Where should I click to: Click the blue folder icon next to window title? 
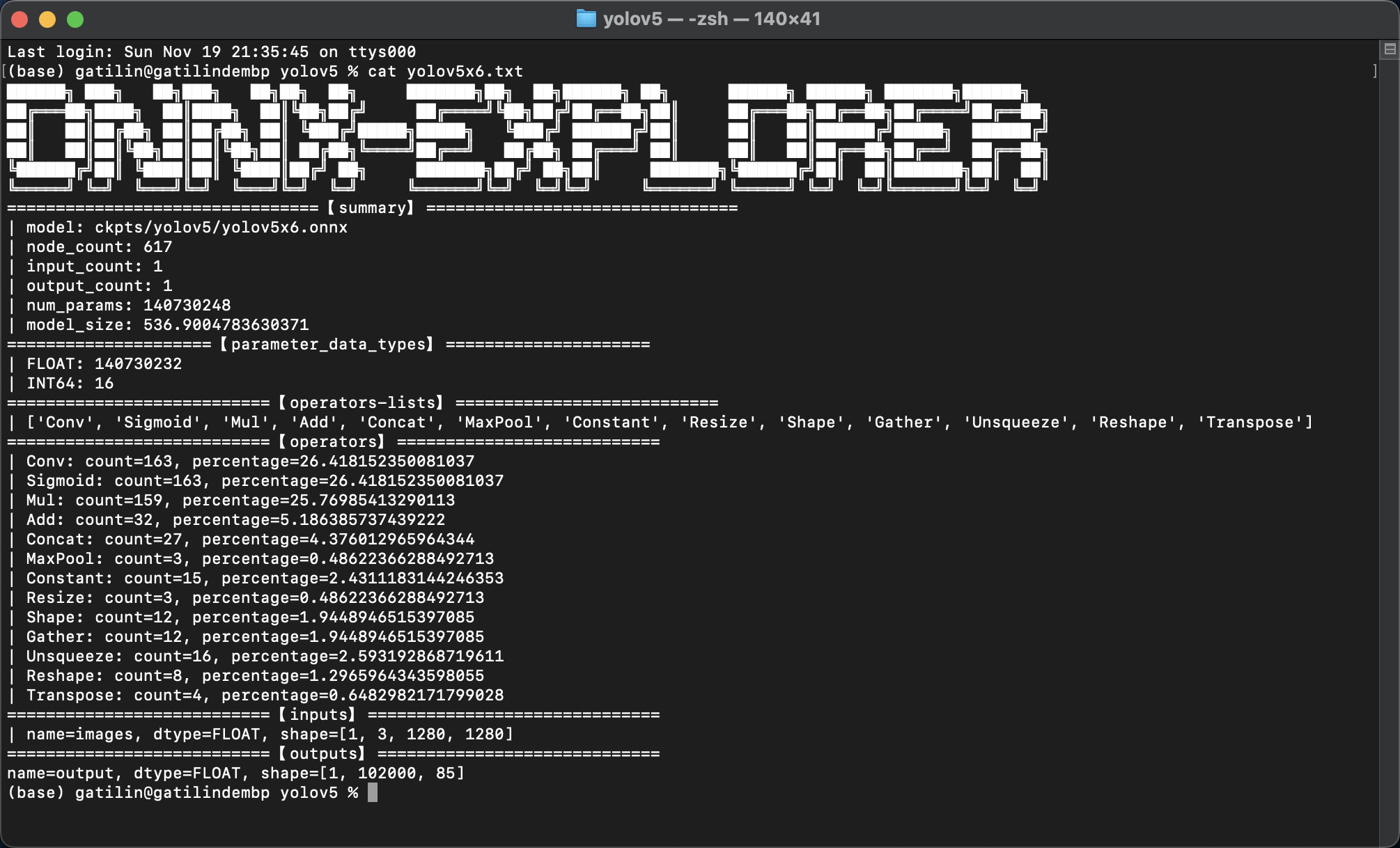(586, 19)
